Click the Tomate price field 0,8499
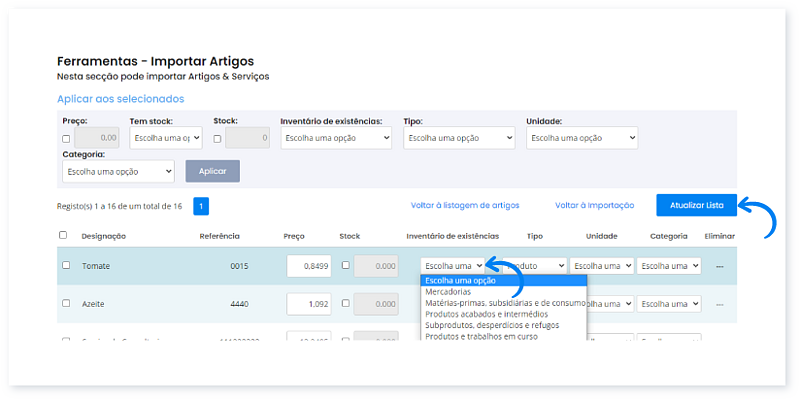 (309, 266)
